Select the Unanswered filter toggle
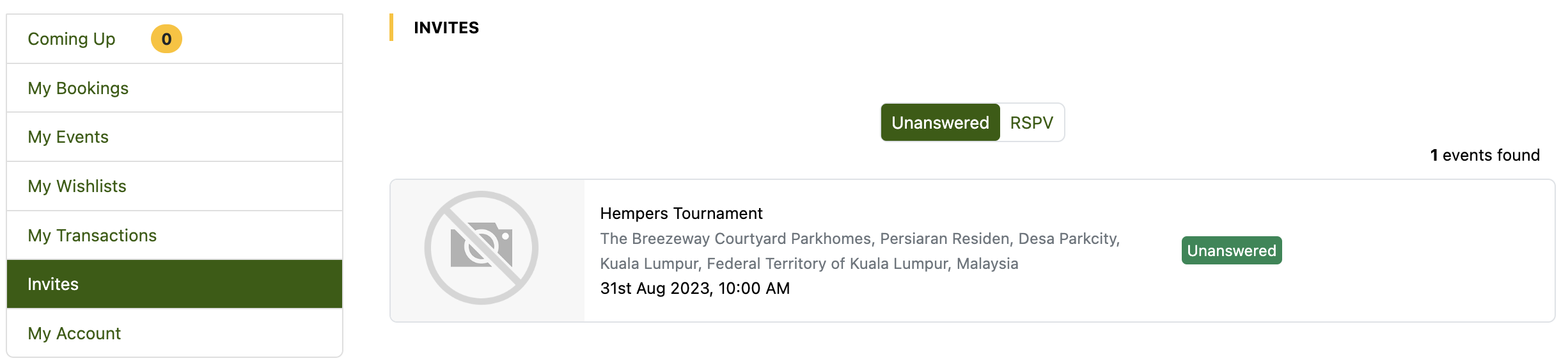 [940, 122]
